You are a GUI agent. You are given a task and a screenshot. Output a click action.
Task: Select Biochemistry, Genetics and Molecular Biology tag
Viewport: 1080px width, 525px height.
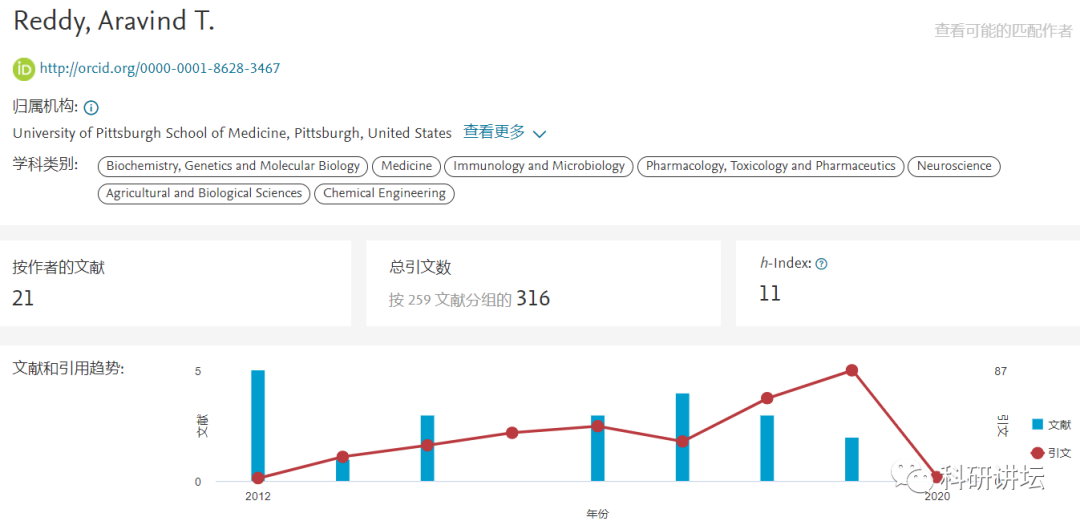pos(233,166)
